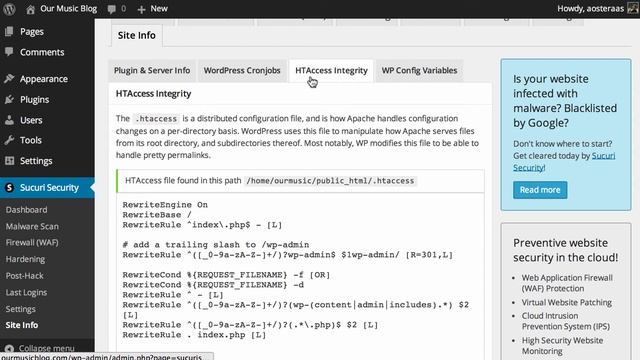Screen dimensions: 640x360
Task: Click the Pages sidebar icon
Action: click(x=9, y=31)
